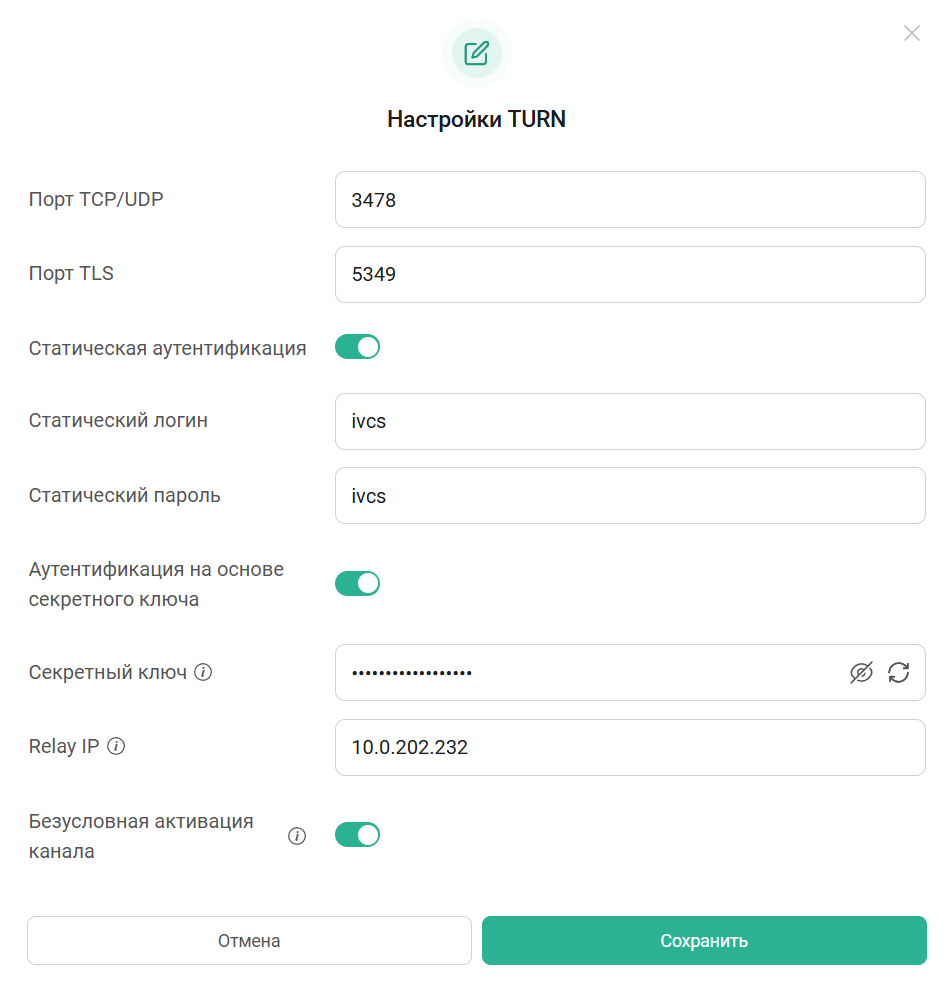Focus the Relay IP address field

click(630, 747)
